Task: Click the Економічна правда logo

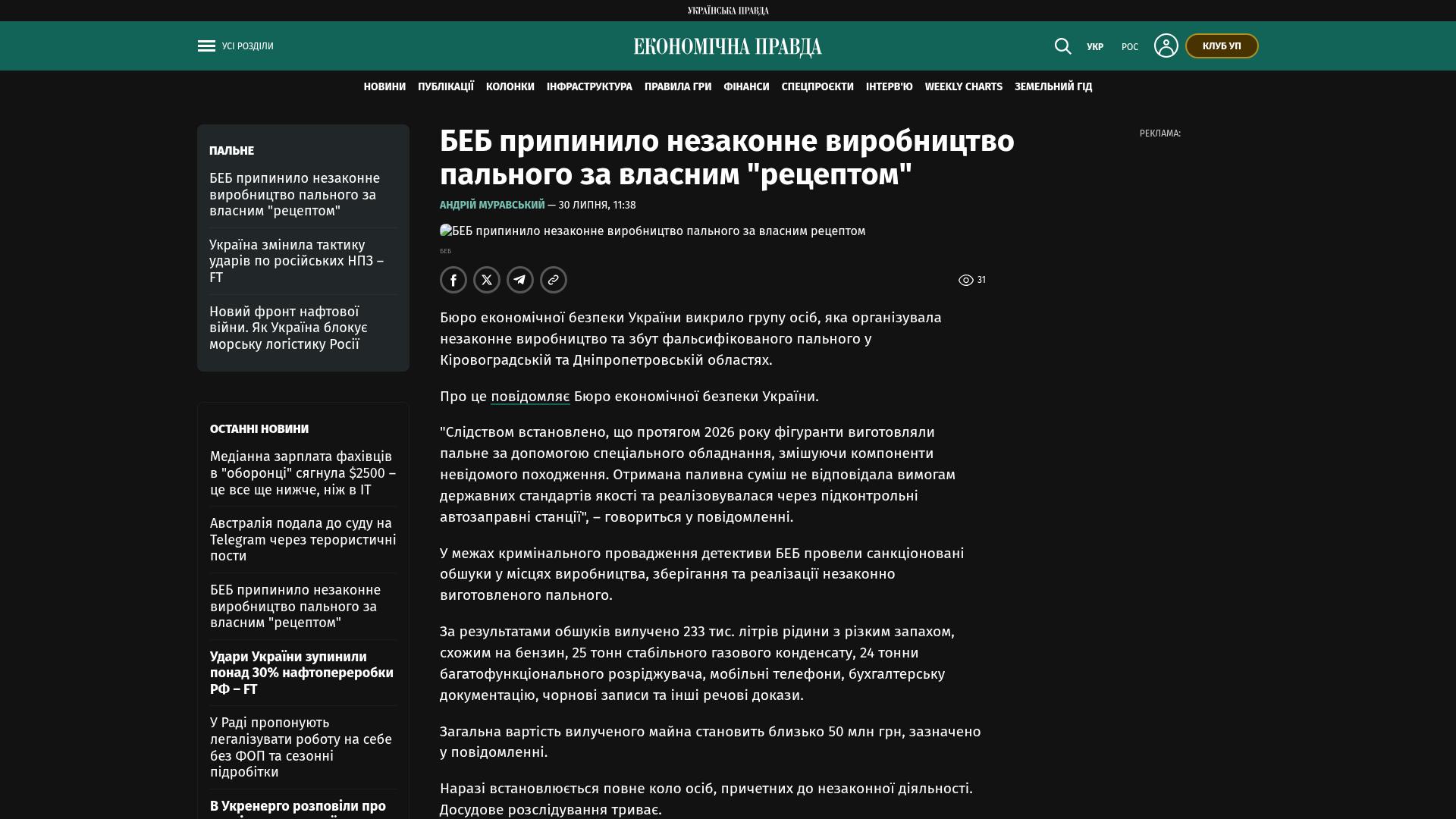Action: [x=728, y=47]
